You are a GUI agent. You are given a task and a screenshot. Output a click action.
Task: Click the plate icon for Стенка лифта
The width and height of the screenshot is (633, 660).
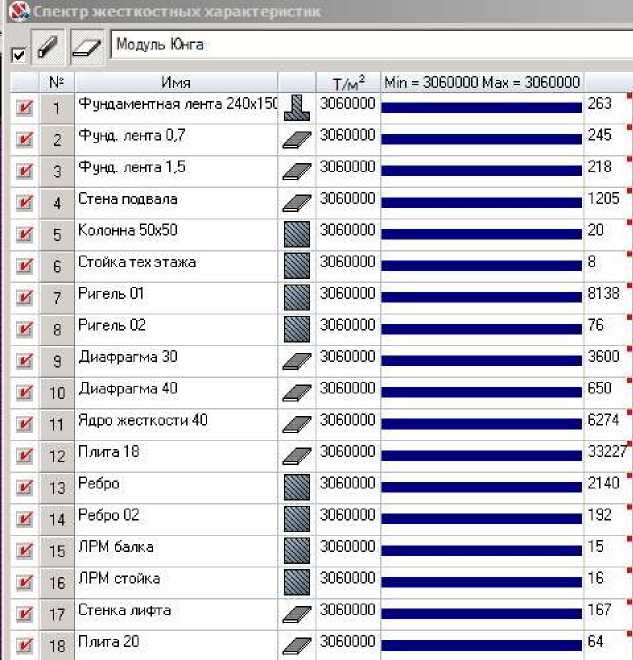pos(297,614)
